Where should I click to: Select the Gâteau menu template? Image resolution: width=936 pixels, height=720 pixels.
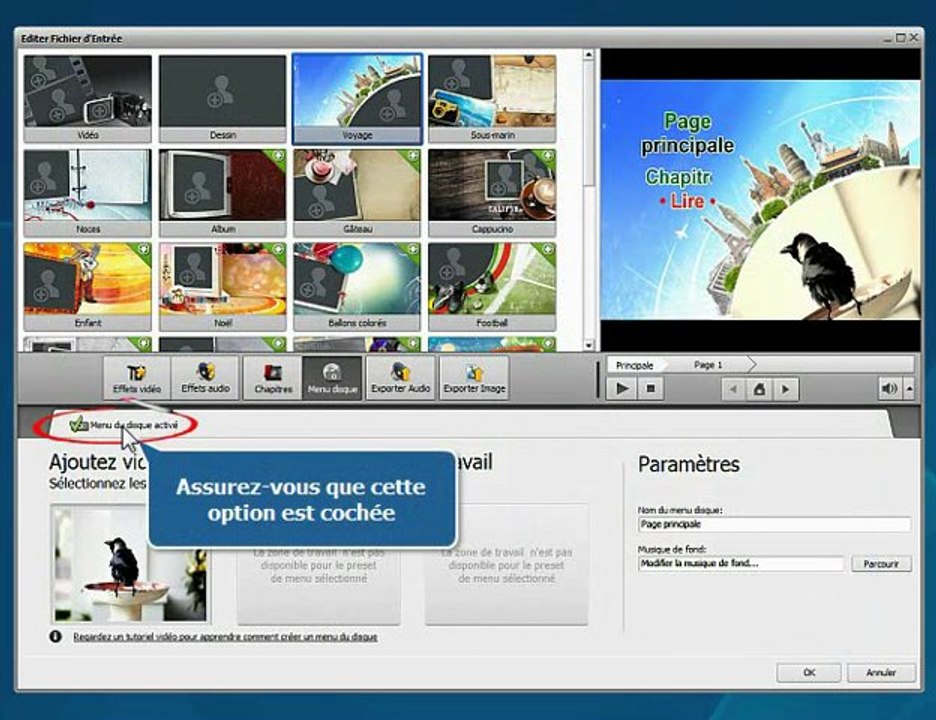point(357,192)
